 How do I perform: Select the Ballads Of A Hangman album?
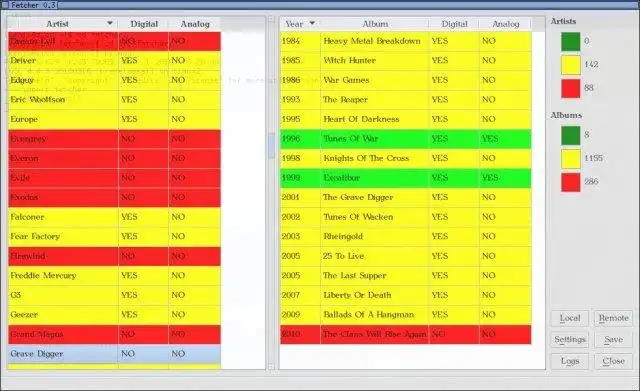pos(406,315)
